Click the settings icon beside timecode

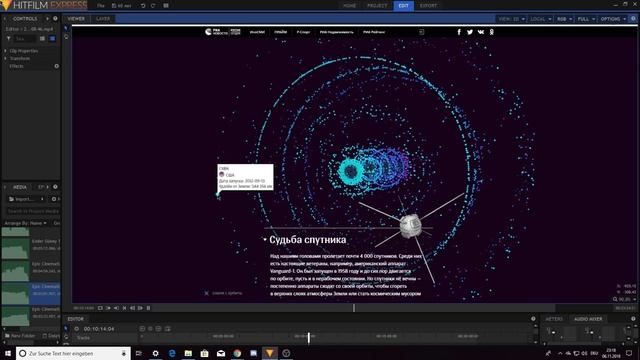click(x=77, y=329)
